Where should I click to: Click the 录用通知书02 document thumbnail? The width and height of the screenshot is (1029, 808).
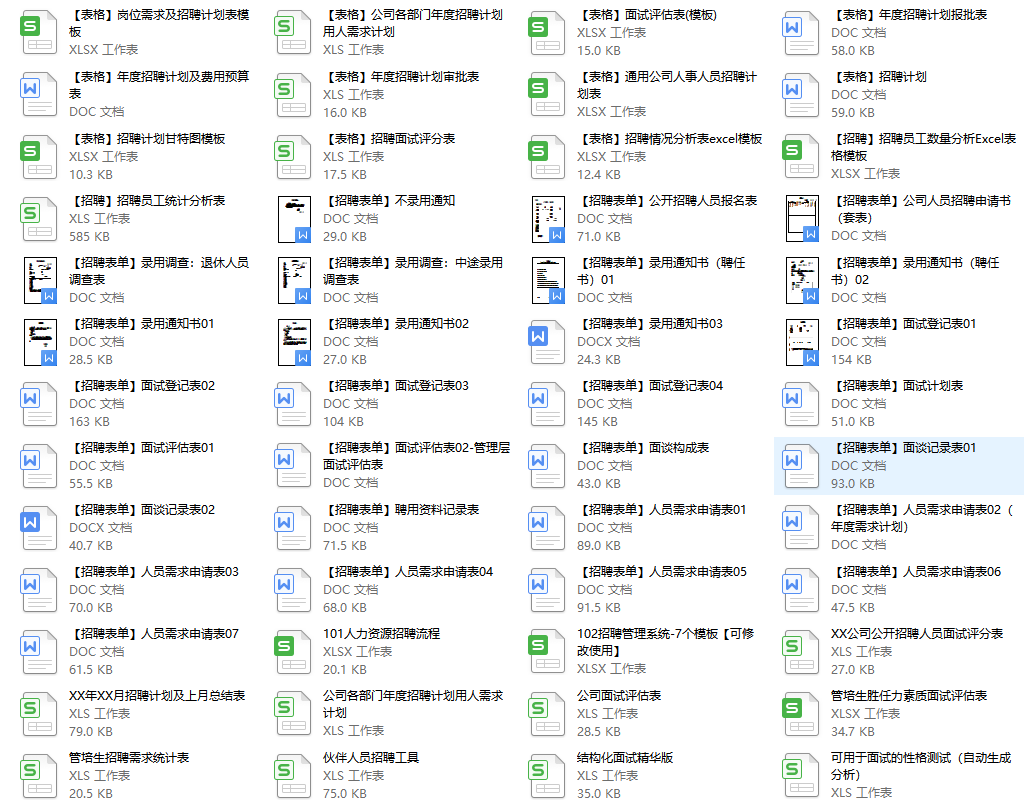click(x=294, y=343)
